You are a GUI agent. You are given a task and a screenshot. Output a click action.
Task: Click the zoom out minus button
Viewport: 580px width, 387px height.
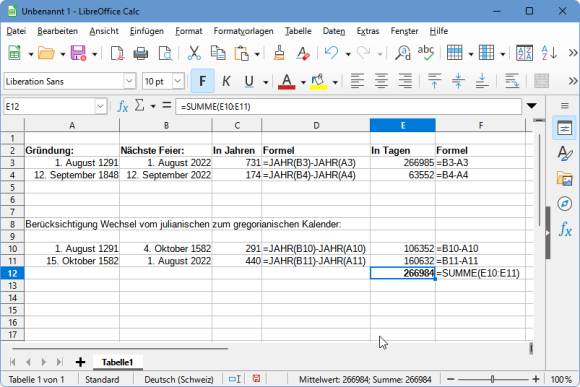pos(450,379)
